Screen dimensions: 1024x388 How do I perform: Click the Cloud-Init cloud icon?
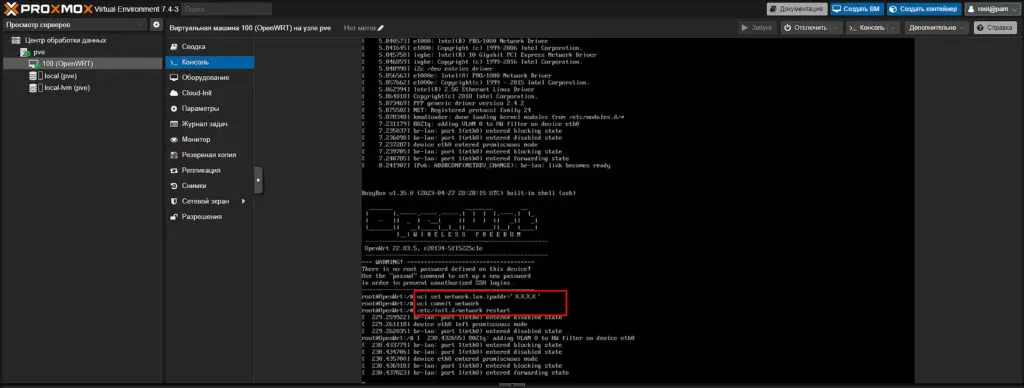[174, 93]
